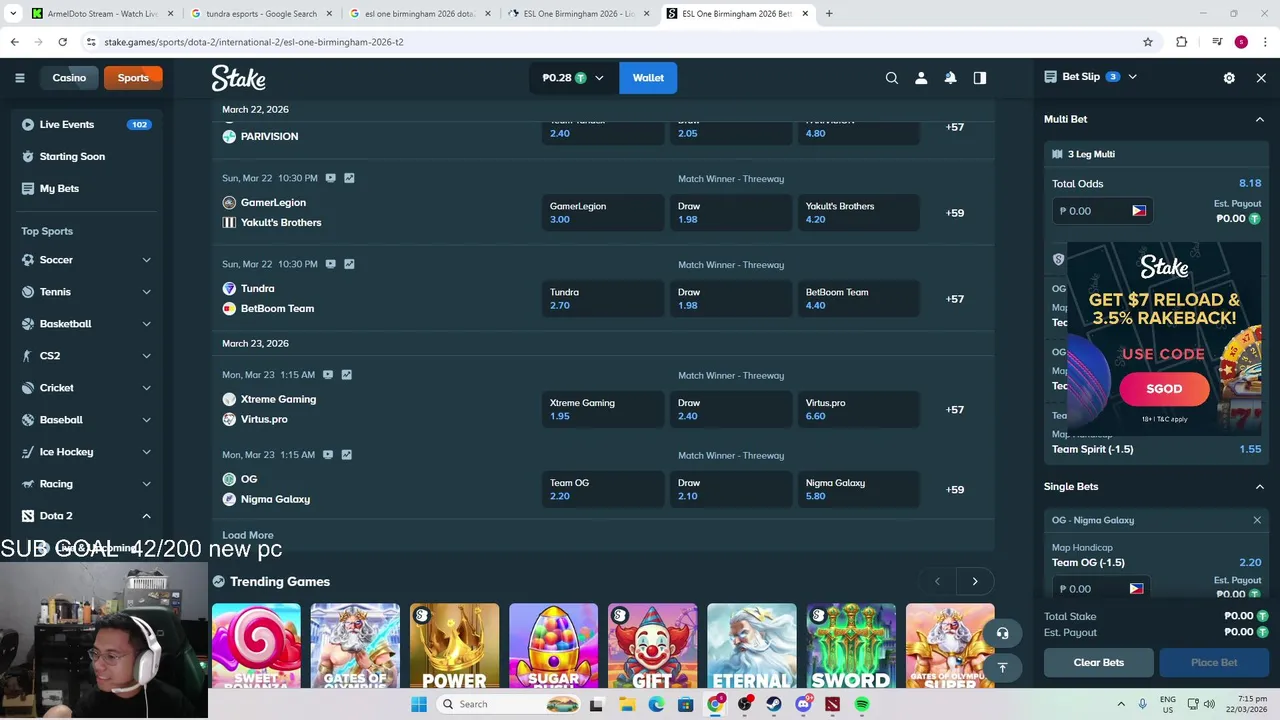Open bet slip settings gear

(1229, 78)
